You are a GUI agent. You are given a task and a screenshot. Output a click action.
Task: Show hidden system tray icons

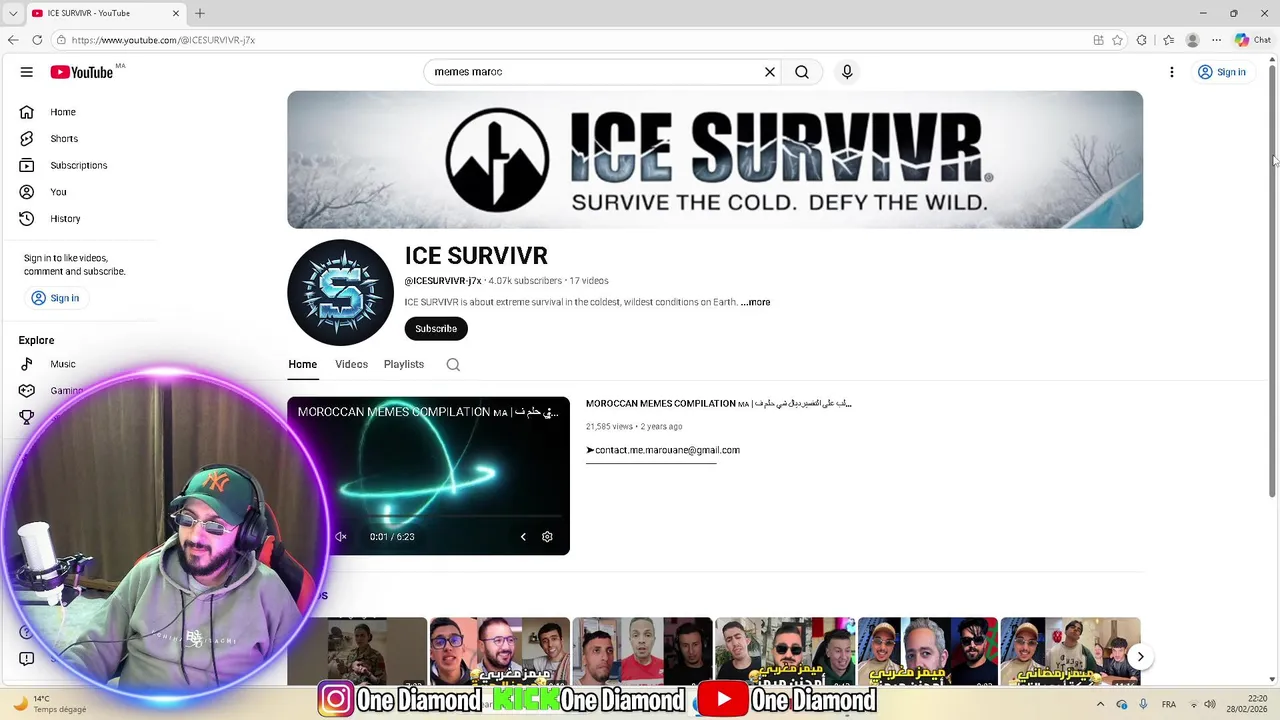coord(1100,704)
